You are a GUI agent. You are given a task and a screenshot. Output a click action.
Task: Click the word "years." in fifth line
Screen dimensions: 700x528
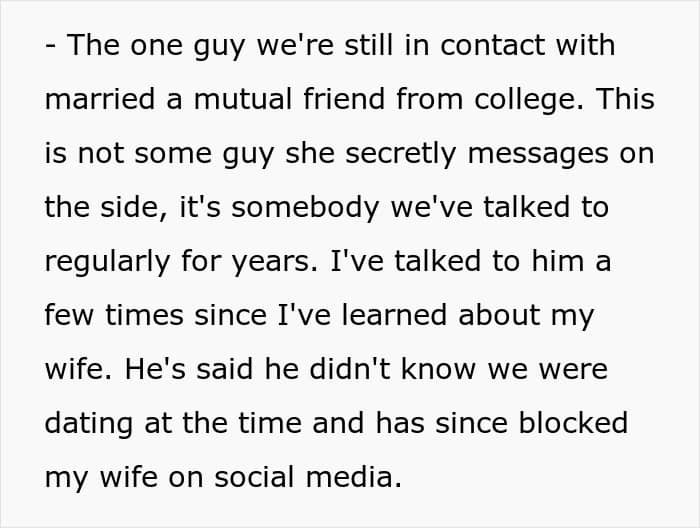pos(274,264)
